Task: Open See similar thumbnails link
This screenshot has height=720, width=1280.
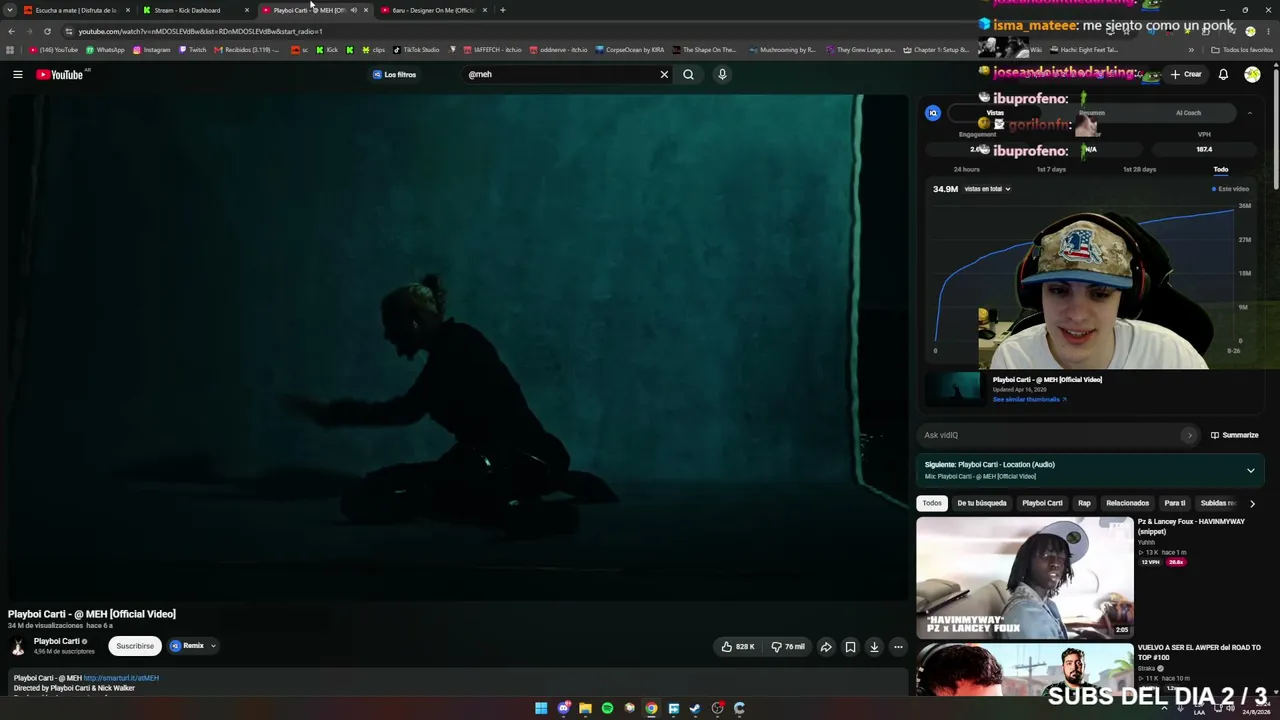Action: click(1029, 399)
